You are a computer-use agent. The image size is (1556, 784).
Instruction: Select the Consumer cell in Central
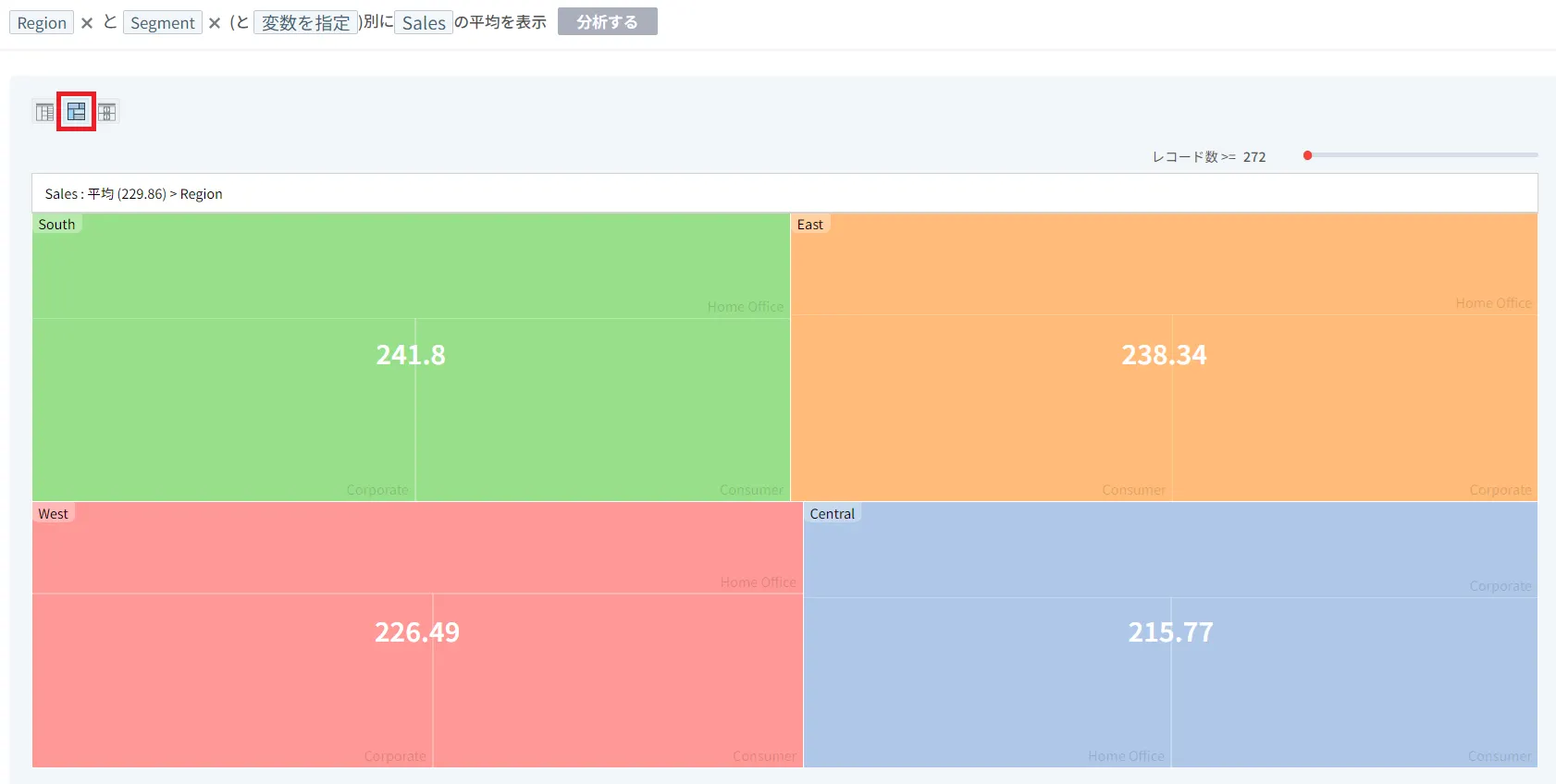click(x=1354, y=682)
